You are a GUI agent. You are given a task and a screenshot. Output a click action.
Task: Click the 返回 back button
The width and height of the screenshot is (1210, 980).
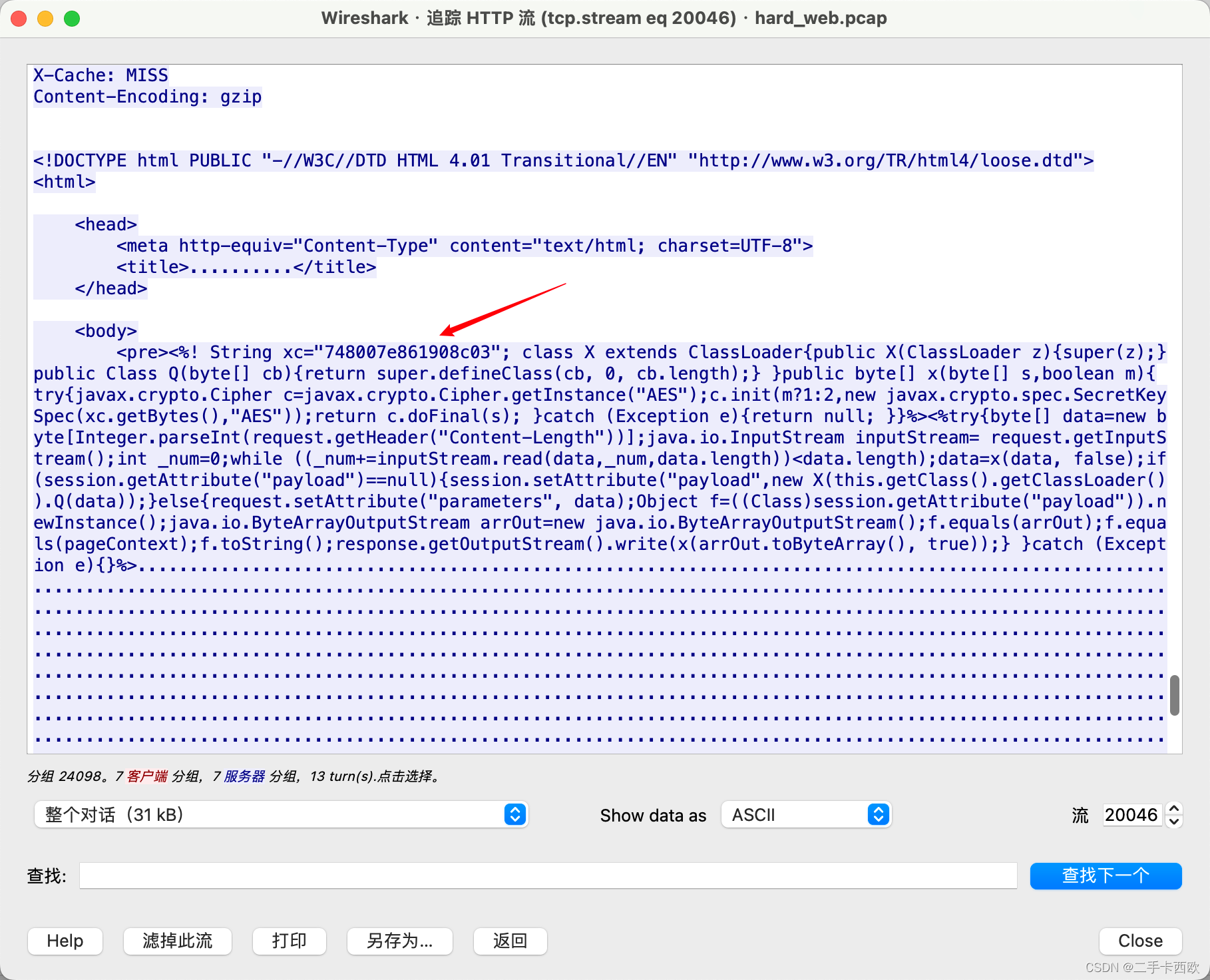click(510, 941)
